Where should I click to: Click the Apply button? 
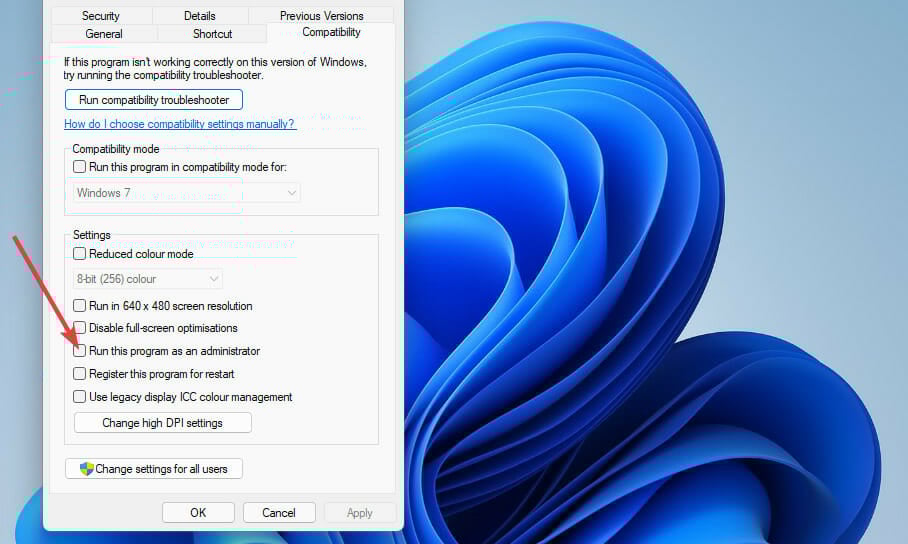360,513
